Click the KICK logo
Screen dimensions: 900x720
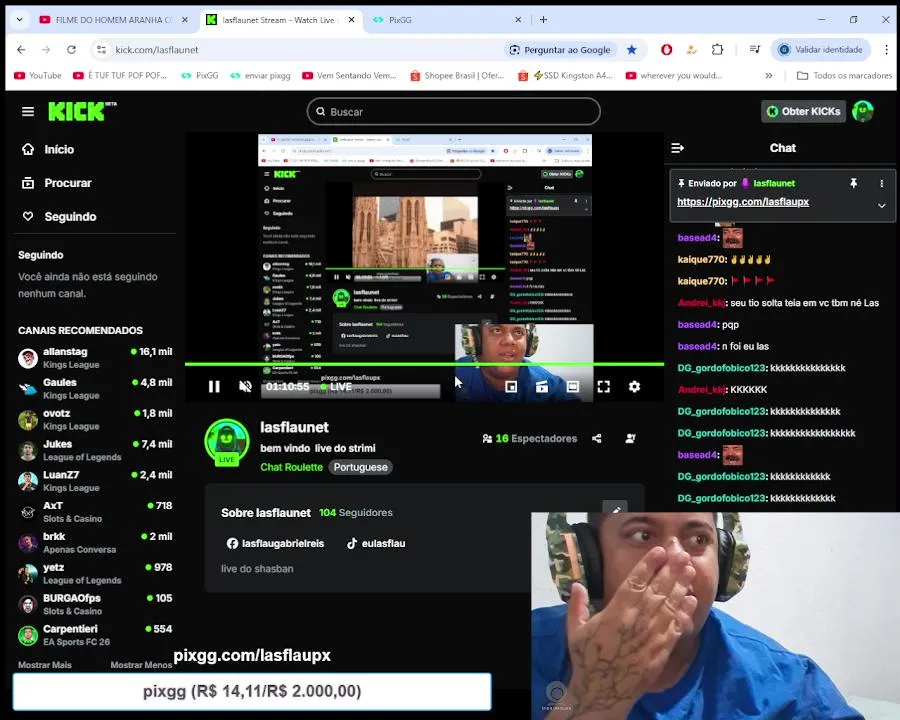coord(82,111)
